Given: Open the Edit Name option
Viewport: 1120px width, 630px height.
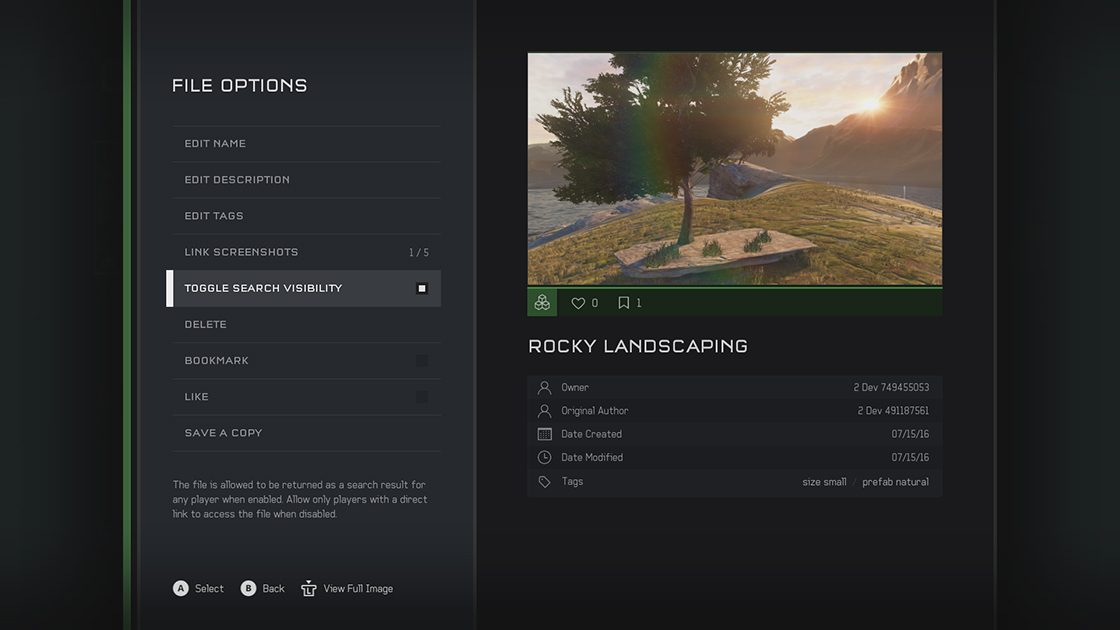Looking at the screenshot, I should (306, 144).
